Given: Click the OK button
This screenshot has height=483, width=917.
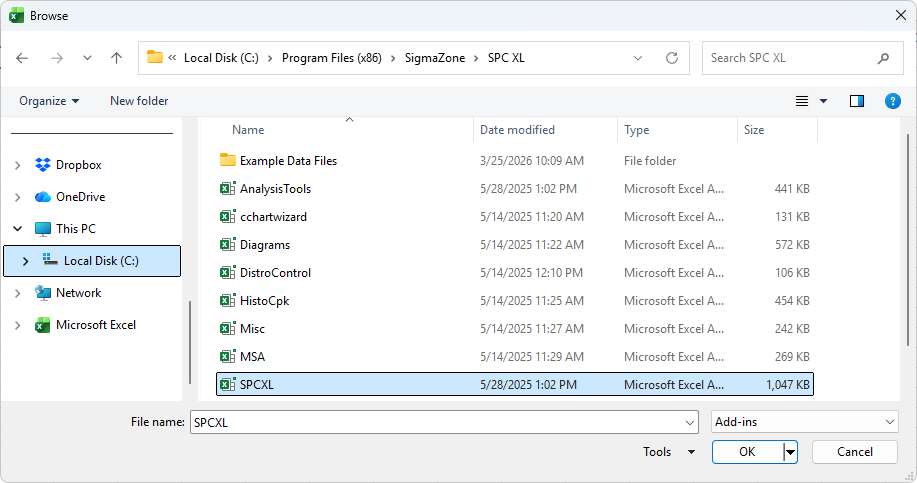Looking at the screenshot, I should point(747,452).
